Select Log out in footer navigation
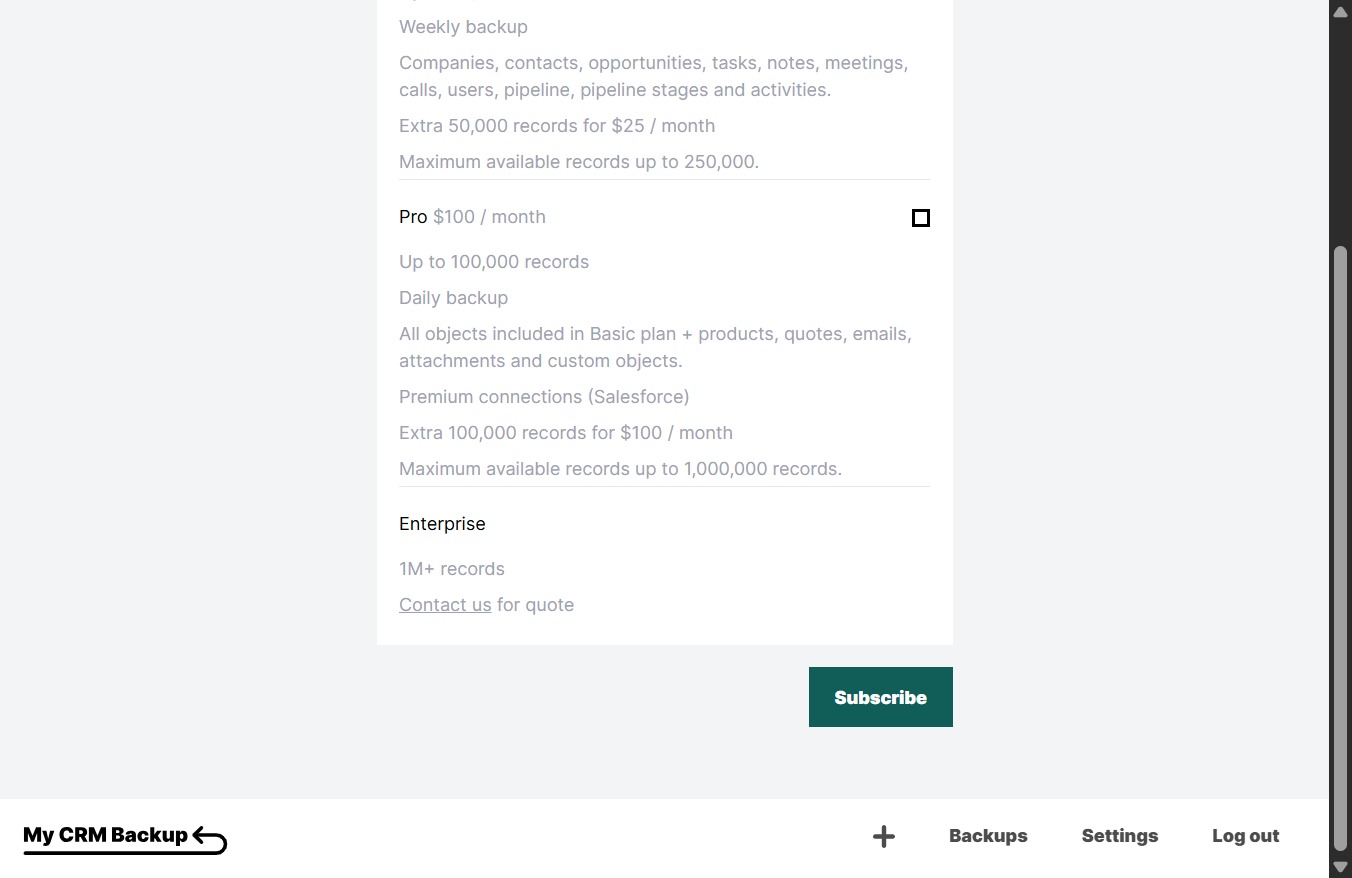 (1245, 836)
